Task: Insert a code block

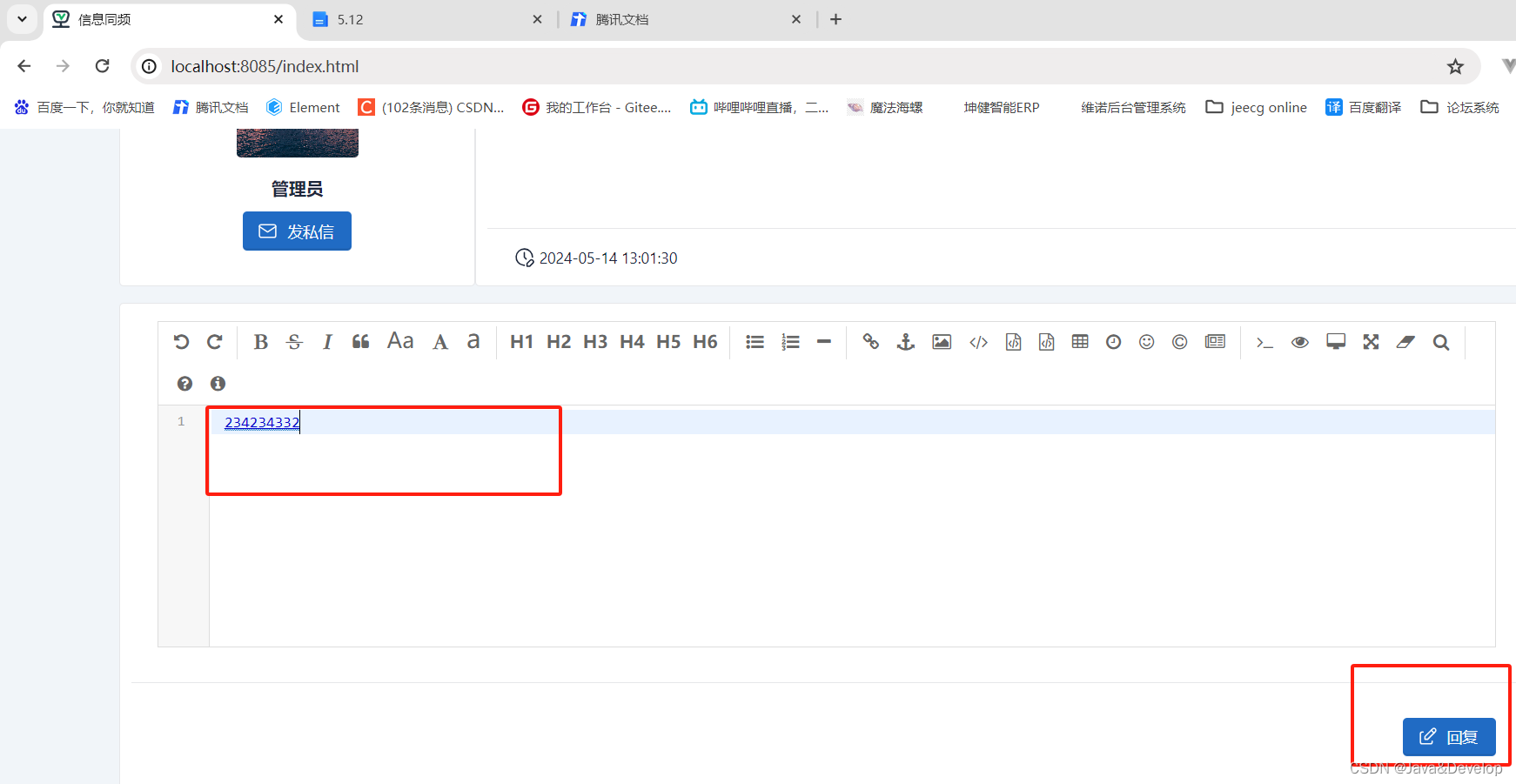Action: (1046, 342)
